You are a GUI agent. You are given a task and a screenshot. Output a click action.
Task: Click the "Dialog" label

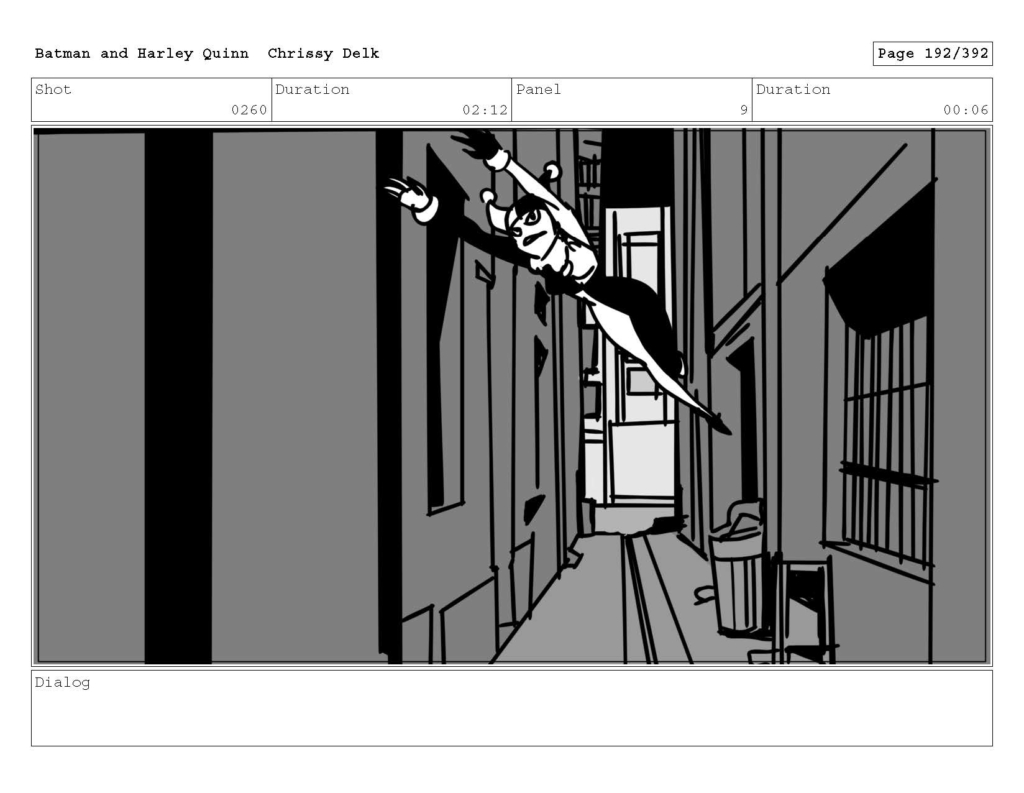[x=63, y=683]
